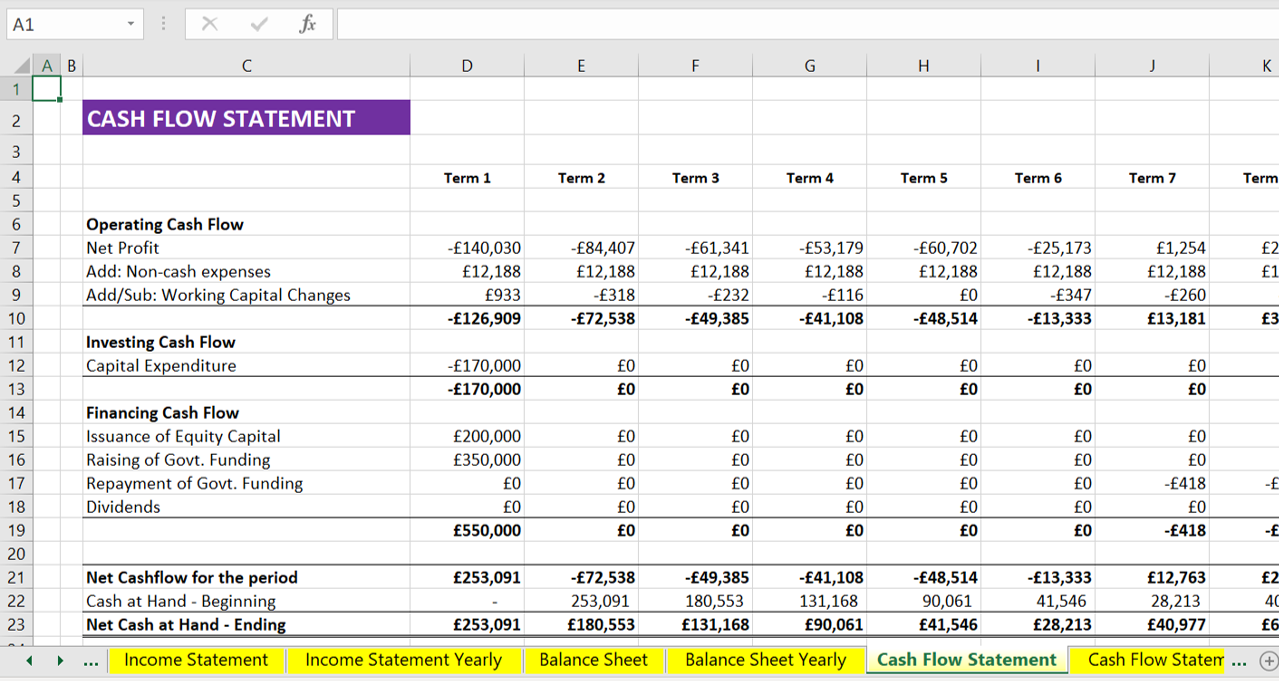Select the -£140,030 Net Profit cell
The height and width of the screenshot is (681, 1279).
pyautogui.click(x=467, y=248)
